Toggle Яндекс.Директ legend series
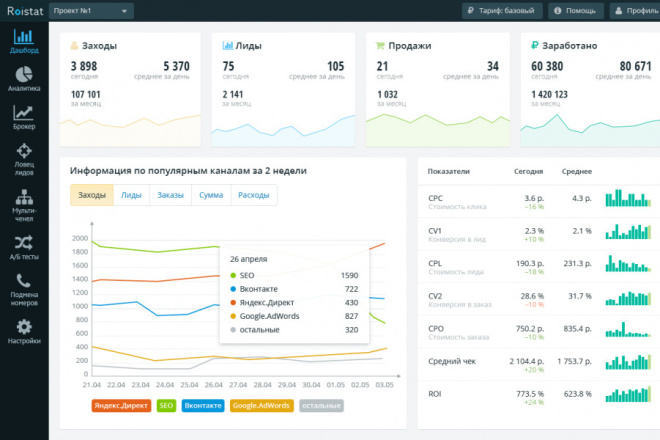 coord(121,405)
